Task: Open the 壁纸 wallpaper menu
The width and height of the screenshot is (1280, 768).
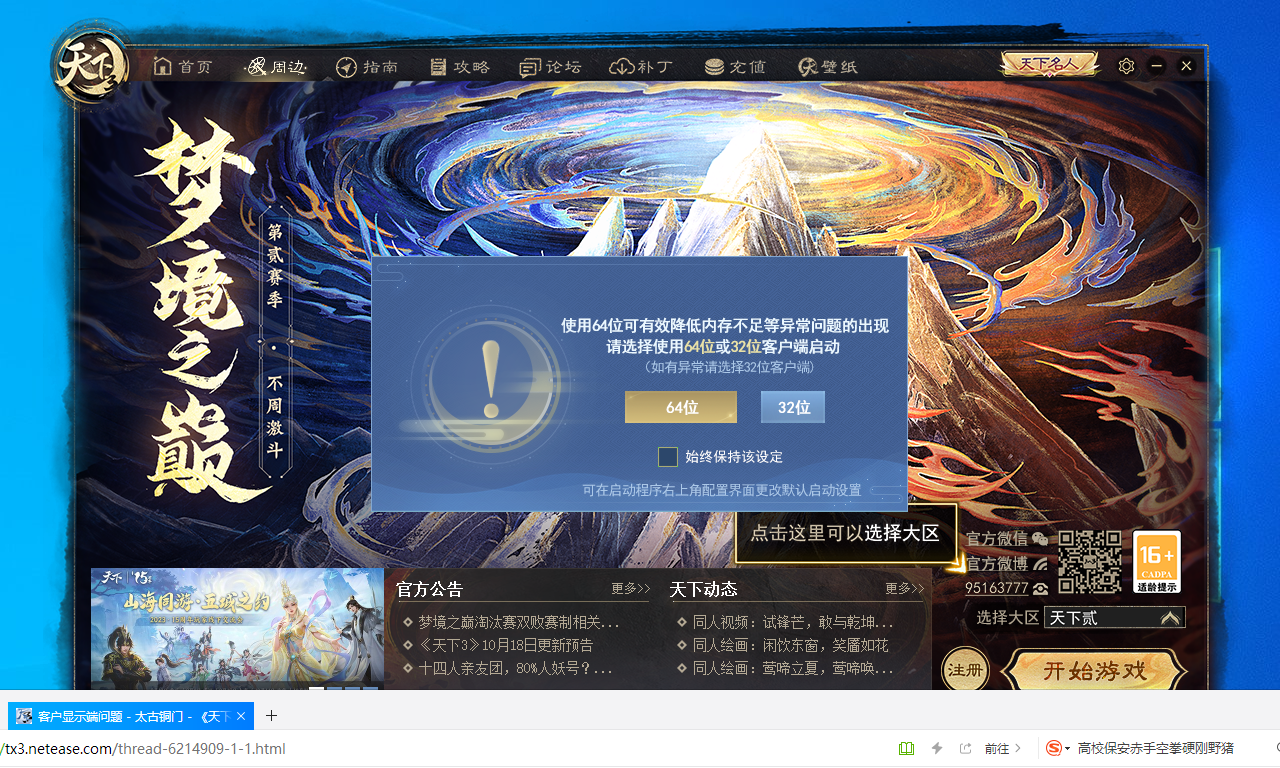Action: tap(828, 67)
